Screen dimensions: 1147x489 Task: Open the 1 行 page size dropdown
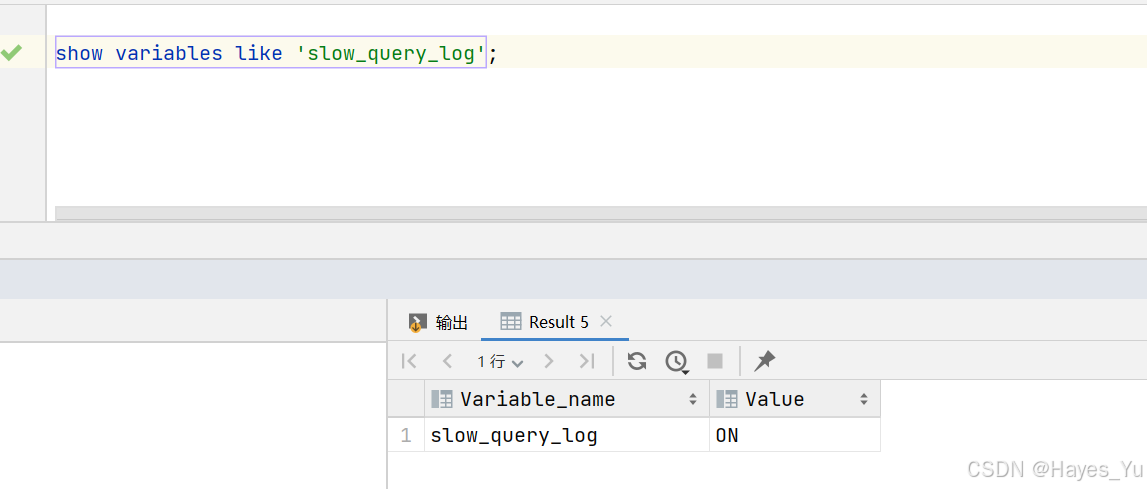(500, 361)
